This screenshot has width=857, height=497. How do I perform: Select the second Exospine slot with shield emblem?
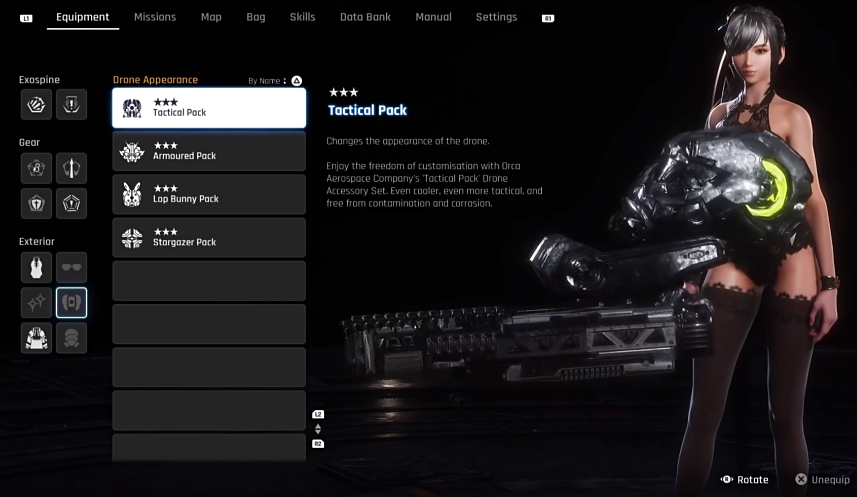(71, 104)
